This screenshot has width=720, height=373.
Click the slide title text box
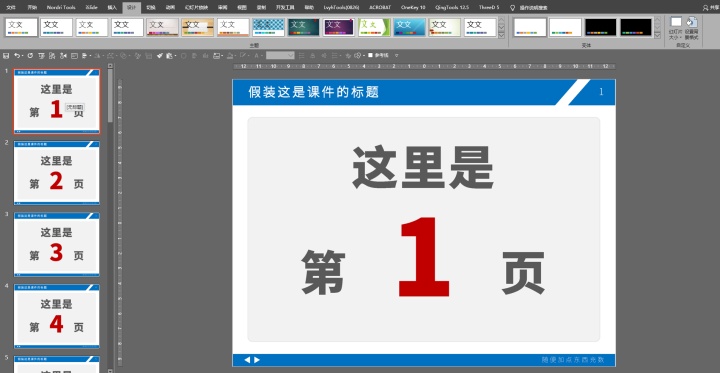[314, 92]
